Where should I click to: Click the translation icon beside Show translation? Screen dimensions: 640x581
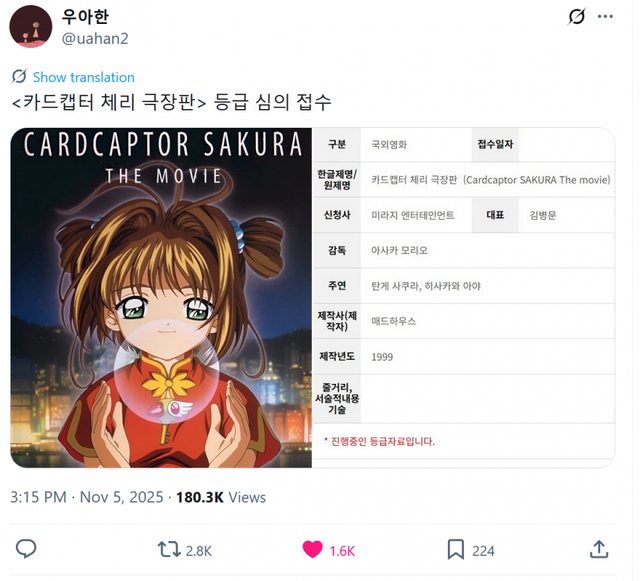[x=19, y=76]
